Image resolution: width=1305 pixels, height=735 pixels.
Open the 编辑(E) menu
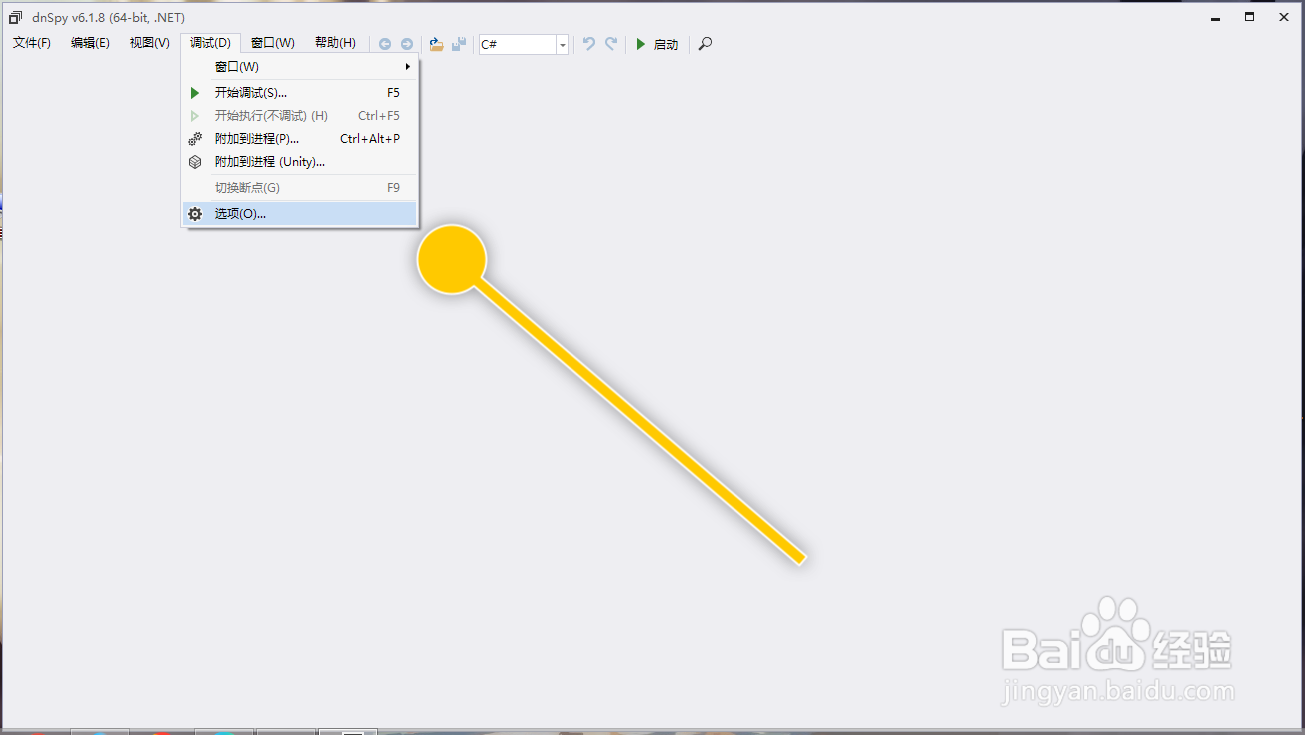coord(91,43)
